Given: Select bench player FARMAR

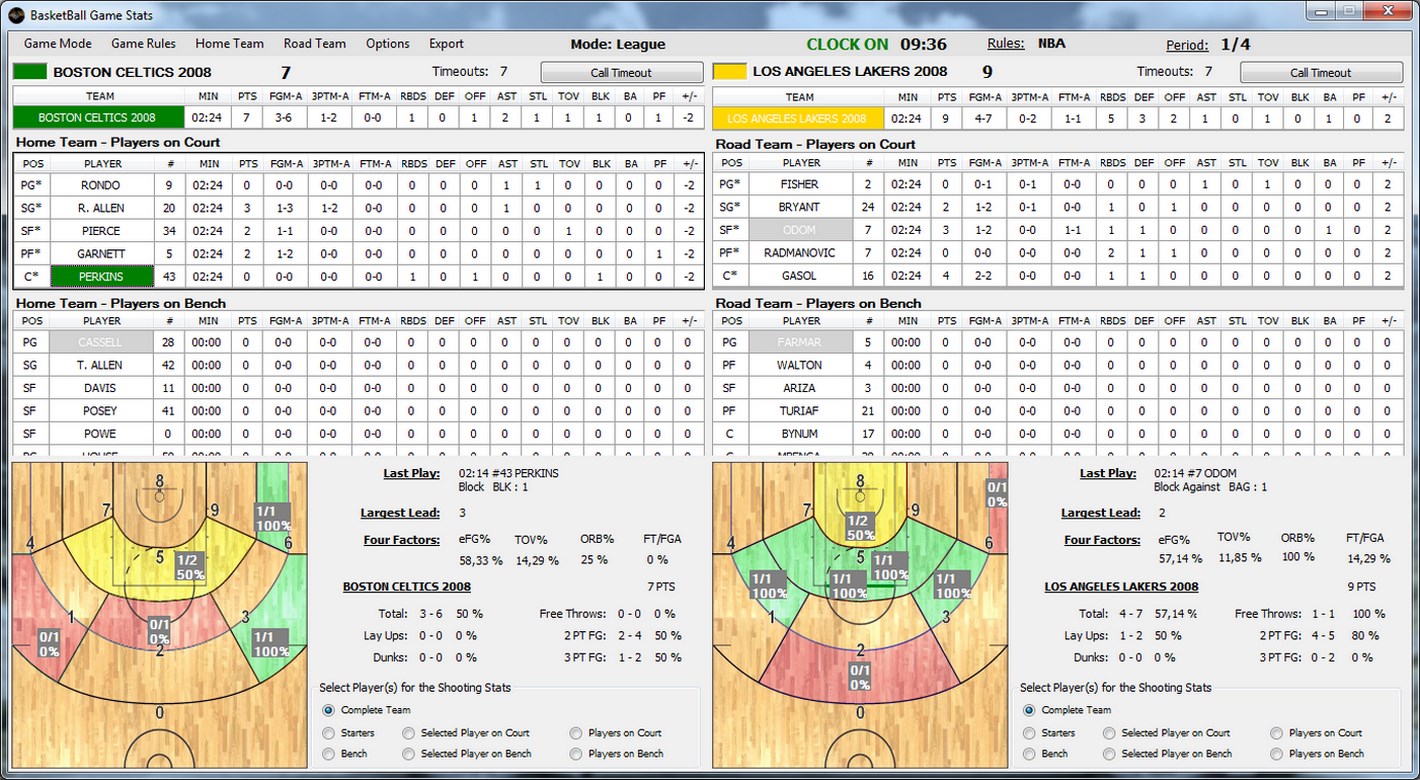Looking at the screenshot, I should tap(800, 342).
